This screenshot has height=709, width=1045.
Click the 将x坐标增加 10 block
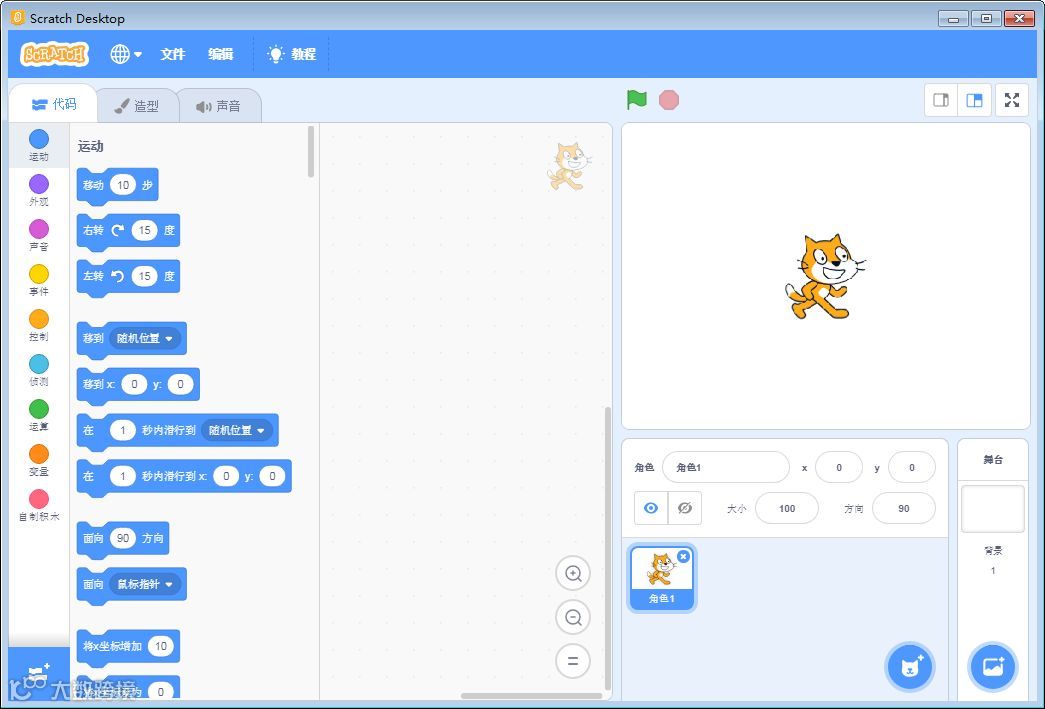(x=128, y=646)
